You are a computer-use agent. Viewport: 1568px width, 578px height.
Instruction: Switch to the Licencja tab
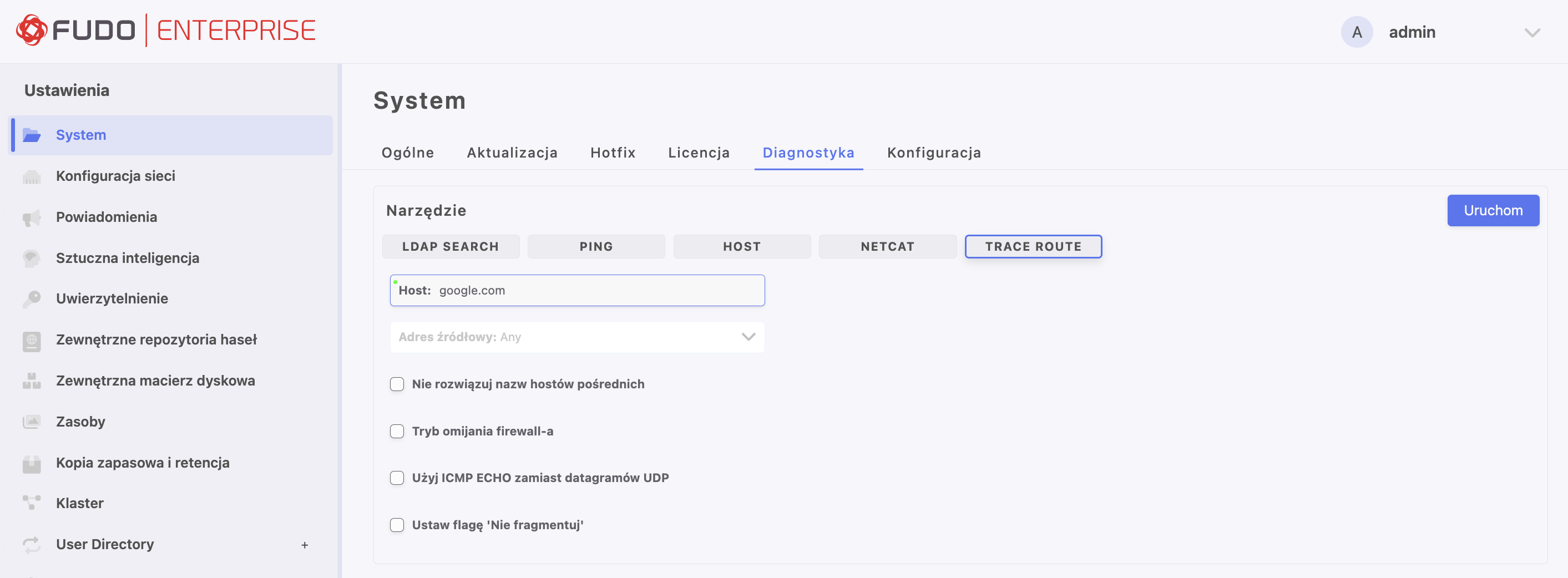(x=699, y=153)
